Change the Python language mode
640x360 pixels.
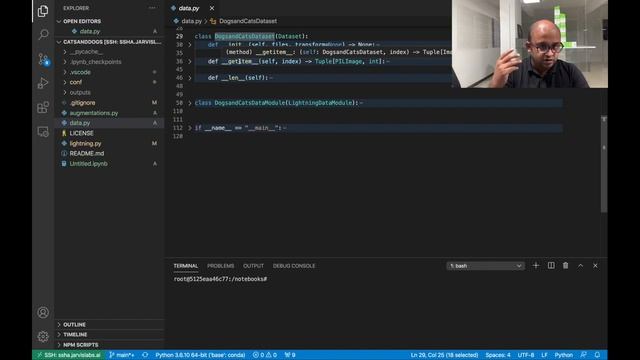point(563,355)
